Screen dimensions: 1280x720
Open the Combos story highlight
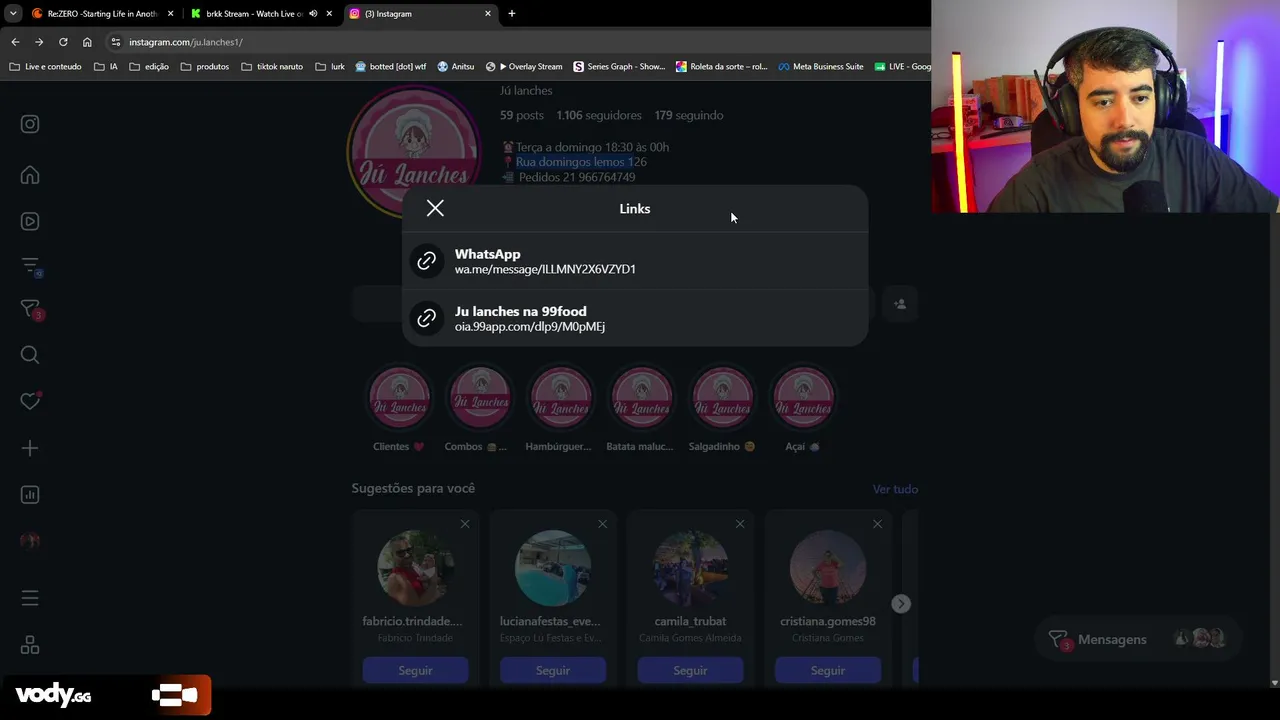(480, 410)
